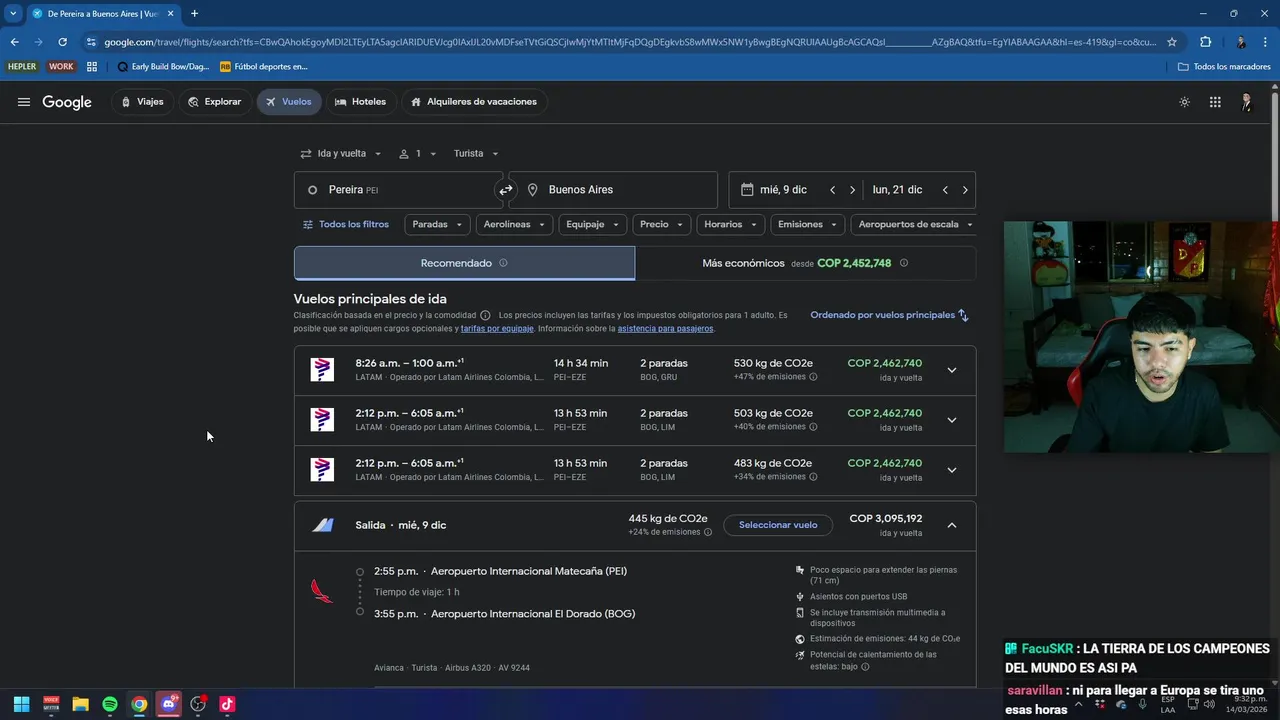Open Spotify from the taskbar

click(x=110, y=704)
